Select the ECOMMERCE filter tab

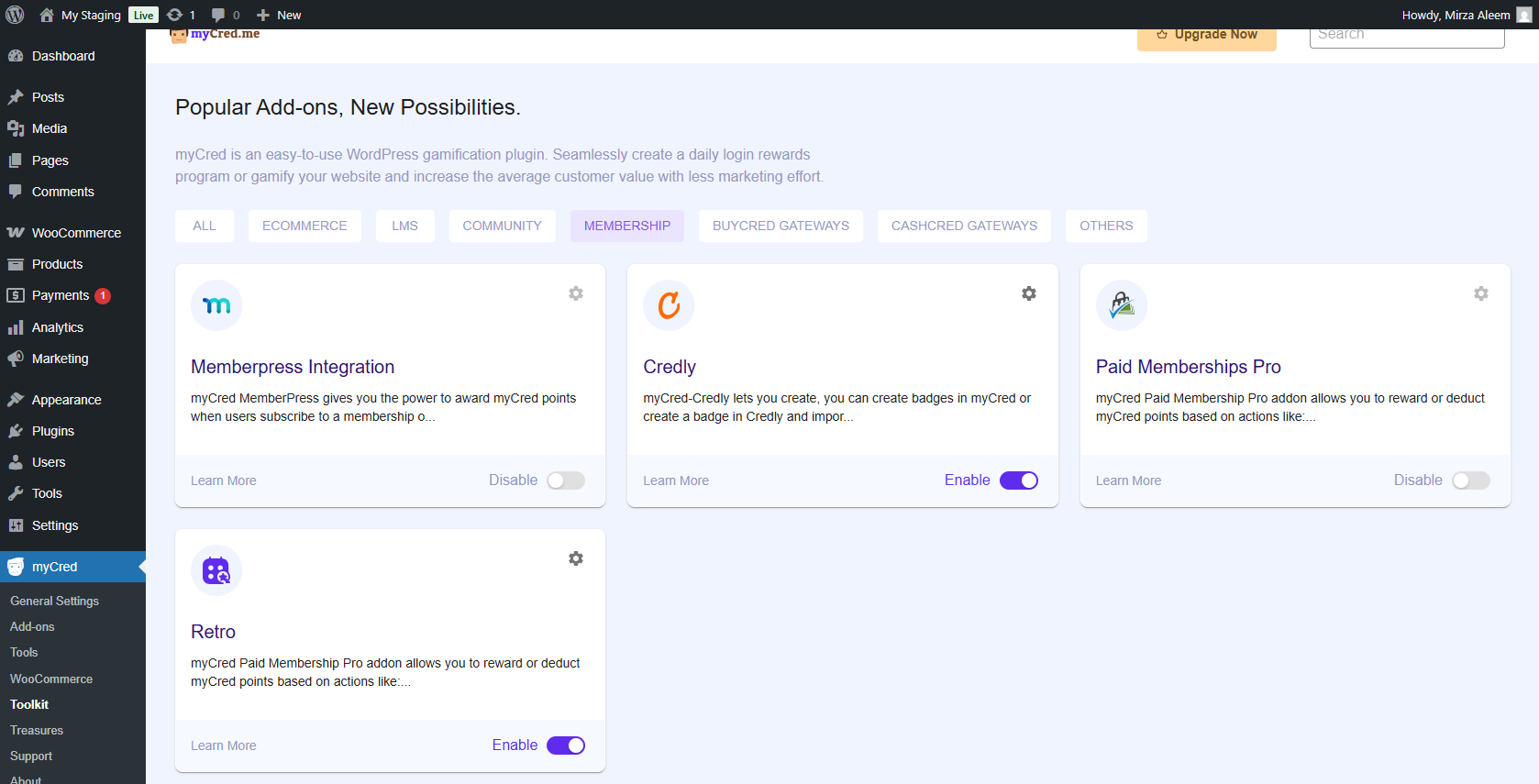pos(304,226)
